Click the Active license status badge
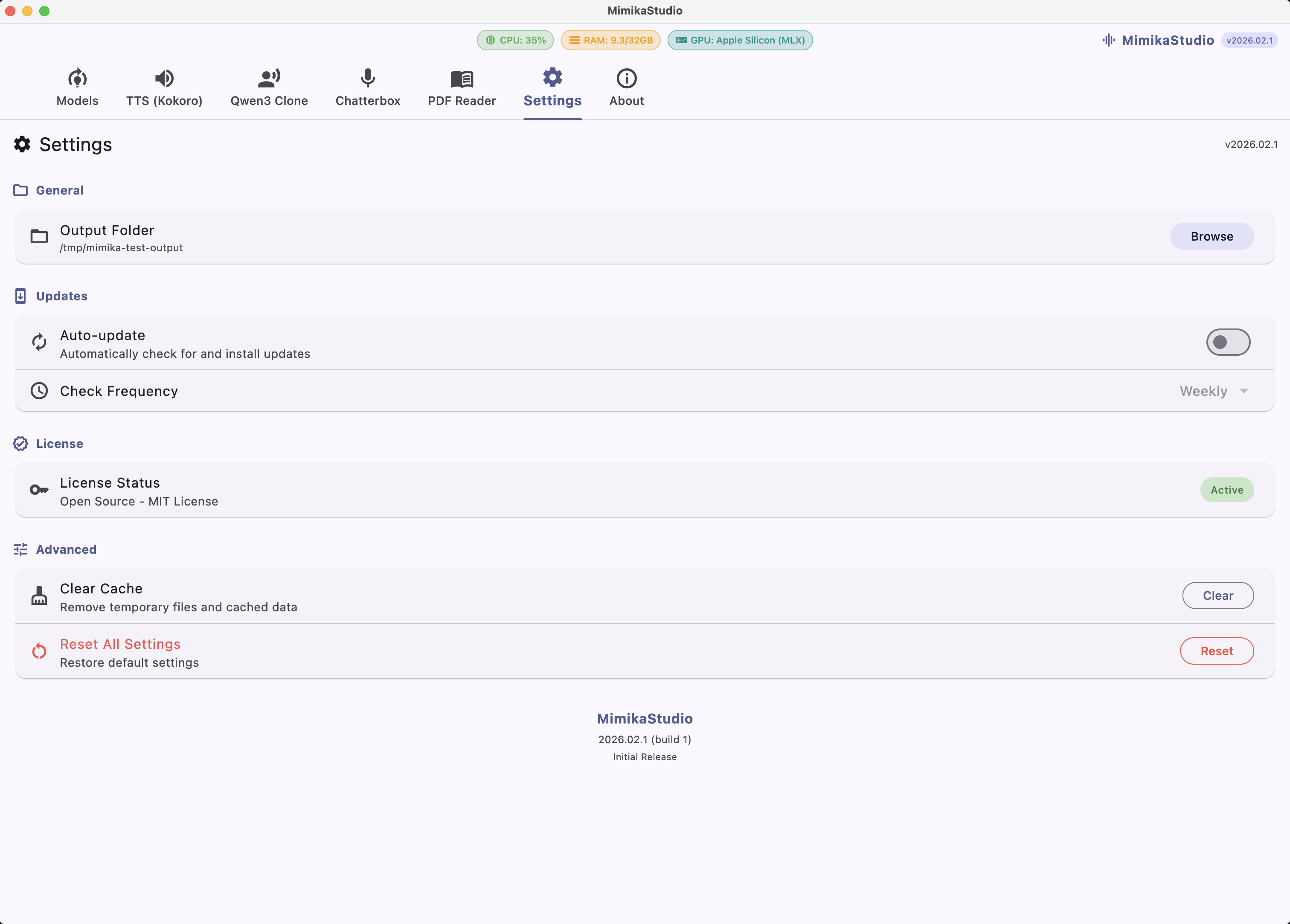 [x=1227, y=490]
